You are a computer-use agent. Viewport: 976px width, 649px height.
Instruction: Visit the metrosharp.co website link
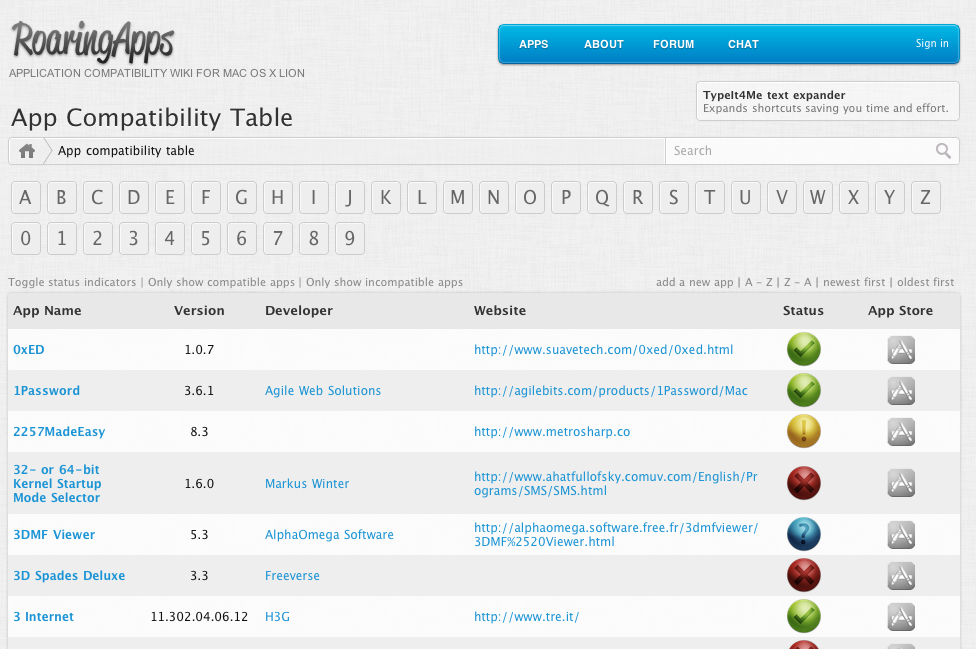click(552, 432)
